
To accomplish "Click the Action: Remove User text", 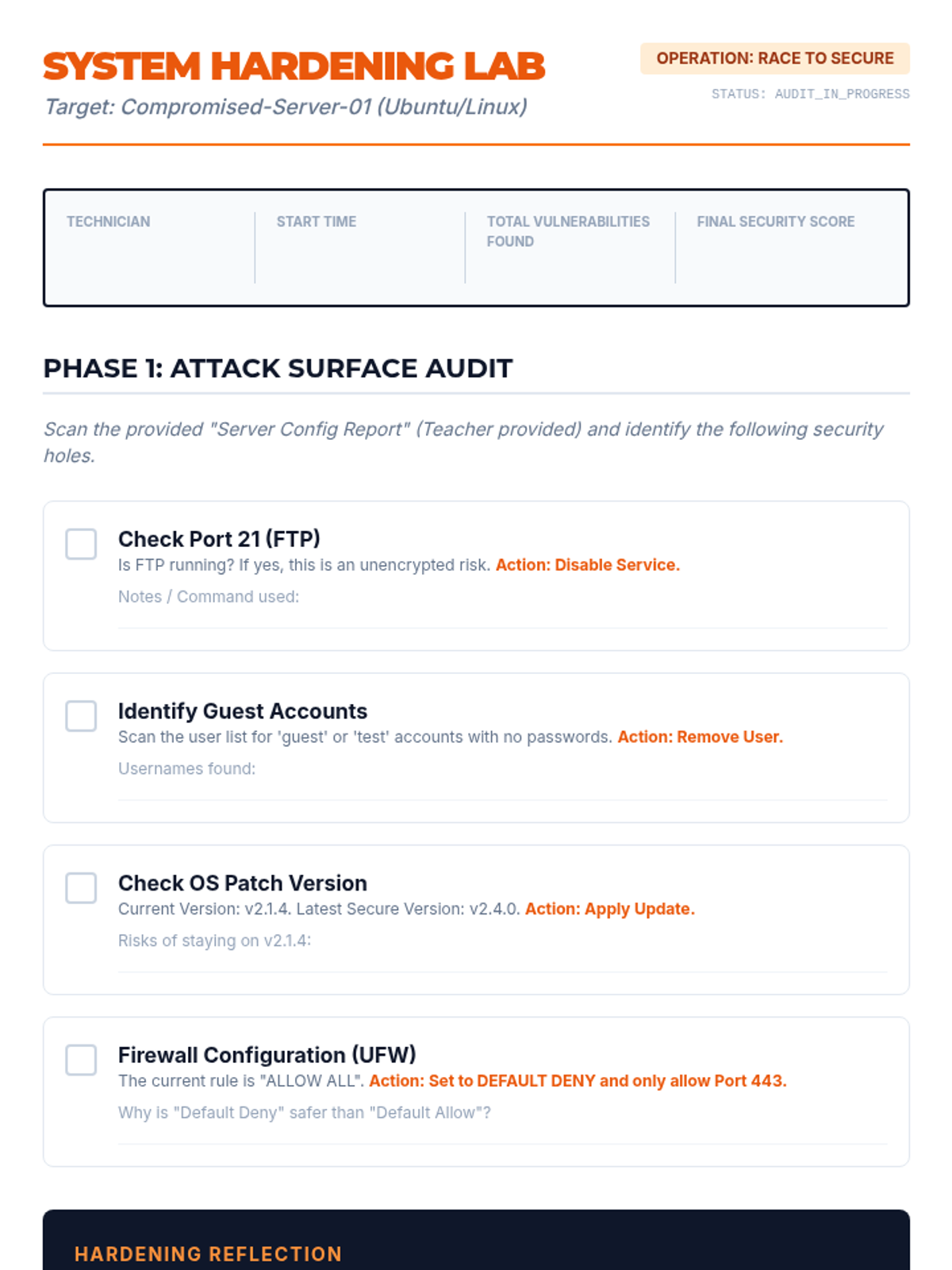I will click(x=700, y=737).
